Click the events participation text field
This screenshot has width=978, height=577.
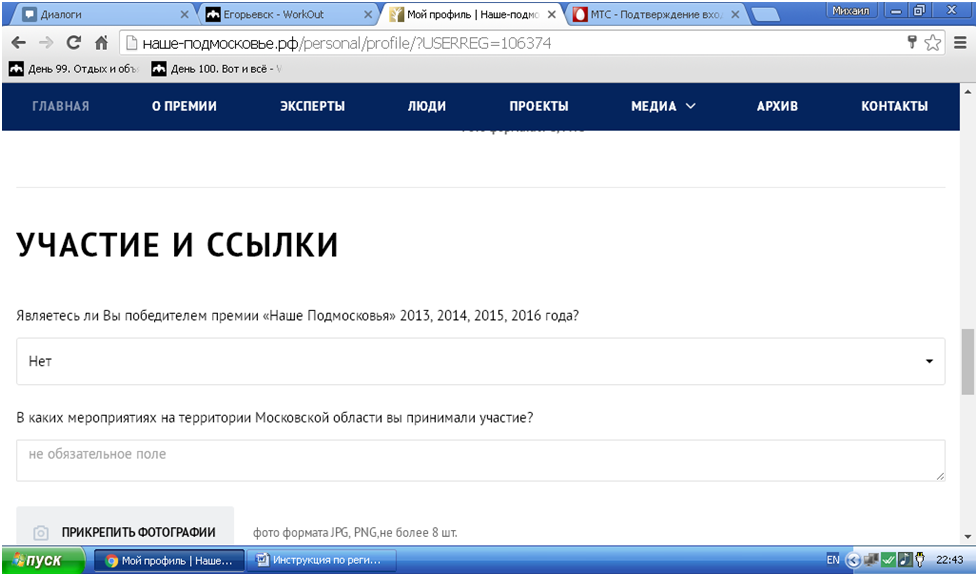tap(480, 460)
